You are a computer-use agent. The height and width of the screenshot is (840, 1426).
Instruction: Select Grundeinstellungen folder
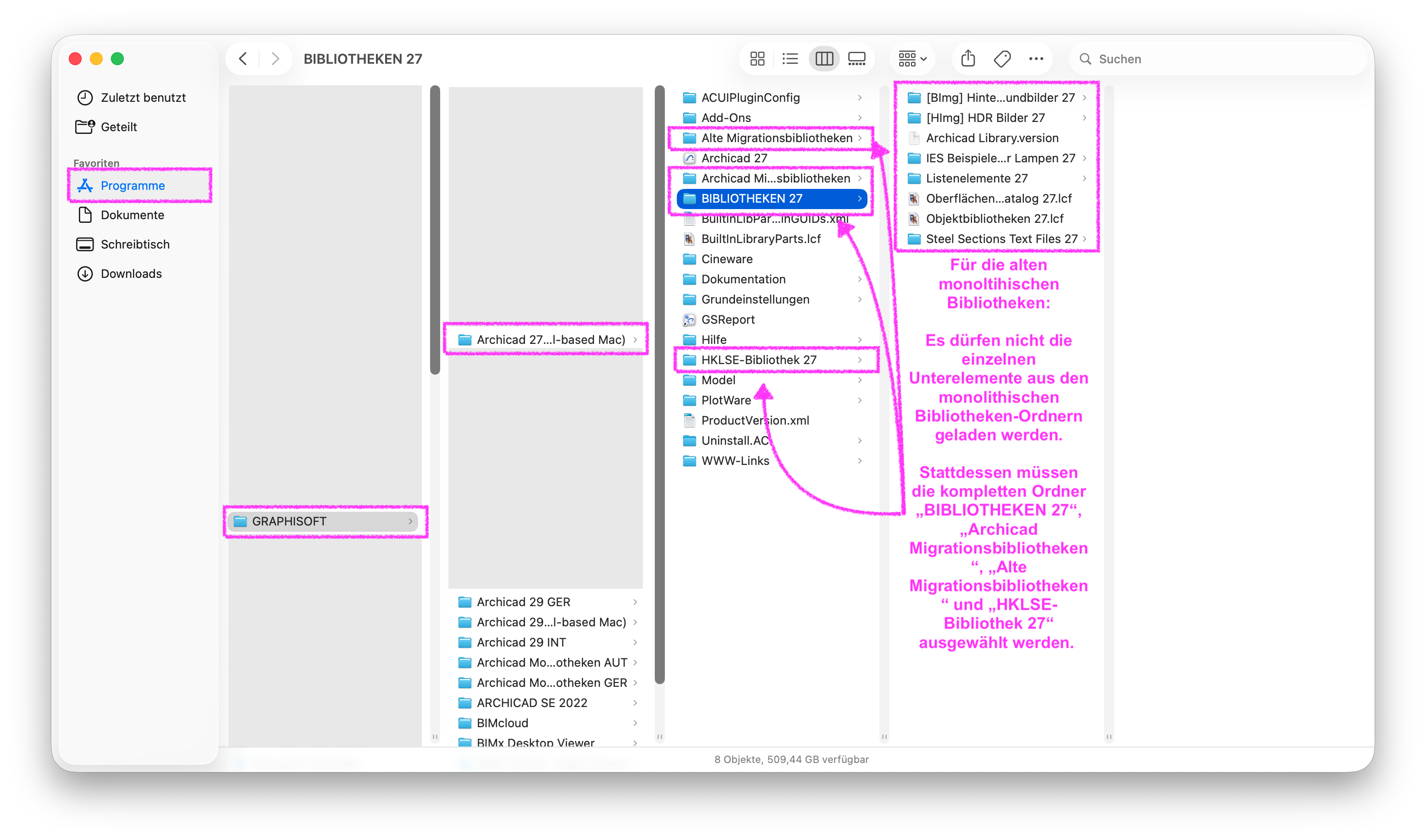click(772, 299)
